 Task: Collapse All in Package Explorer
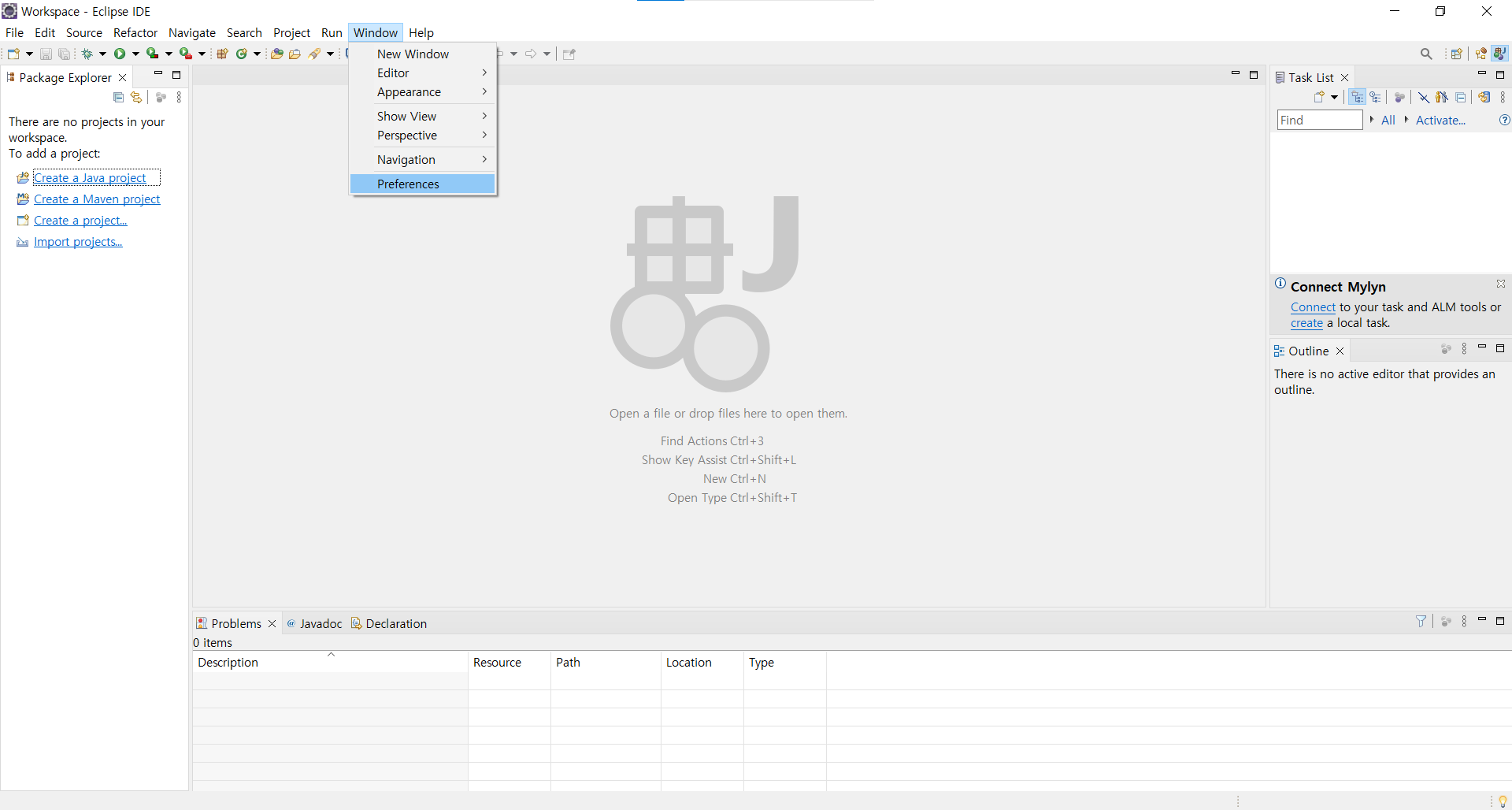point(118,98)
